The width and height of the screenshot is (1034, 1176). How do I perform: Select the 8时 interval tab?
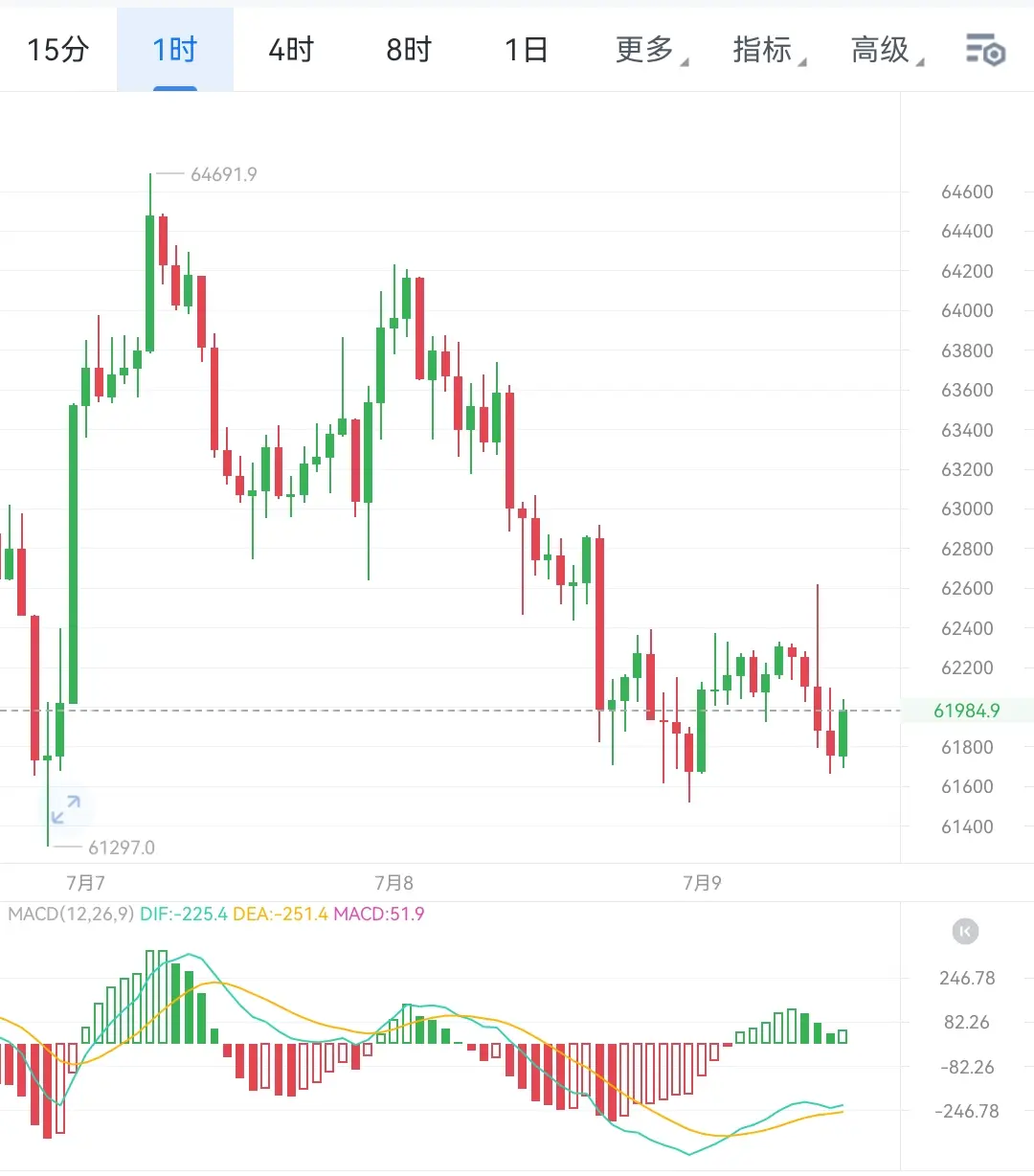click(x=409, y=50)
